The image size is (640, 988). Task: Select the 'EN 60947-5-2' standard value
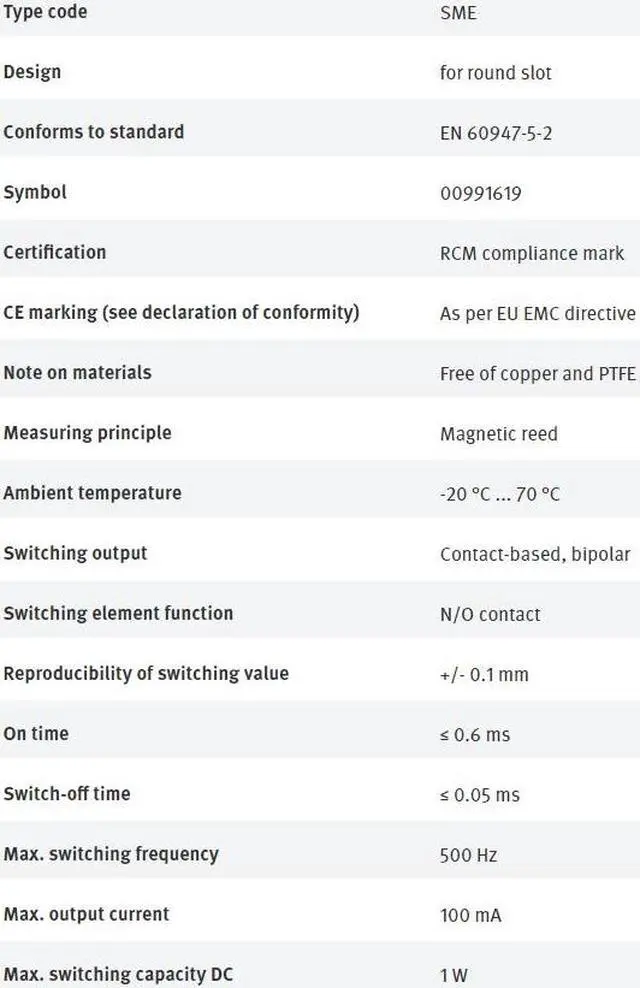pyautogui.click(x=495, y=133)
